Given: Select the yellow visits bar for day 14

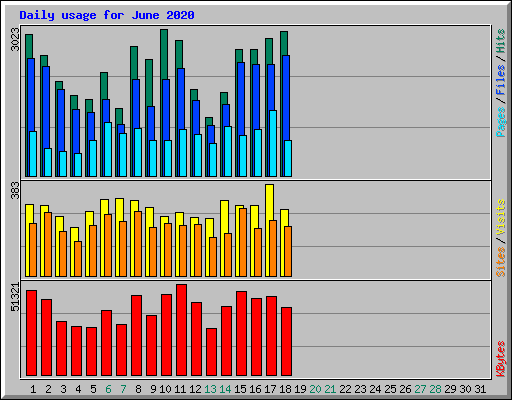Looking at the screenshot, I should coord(225,217).
